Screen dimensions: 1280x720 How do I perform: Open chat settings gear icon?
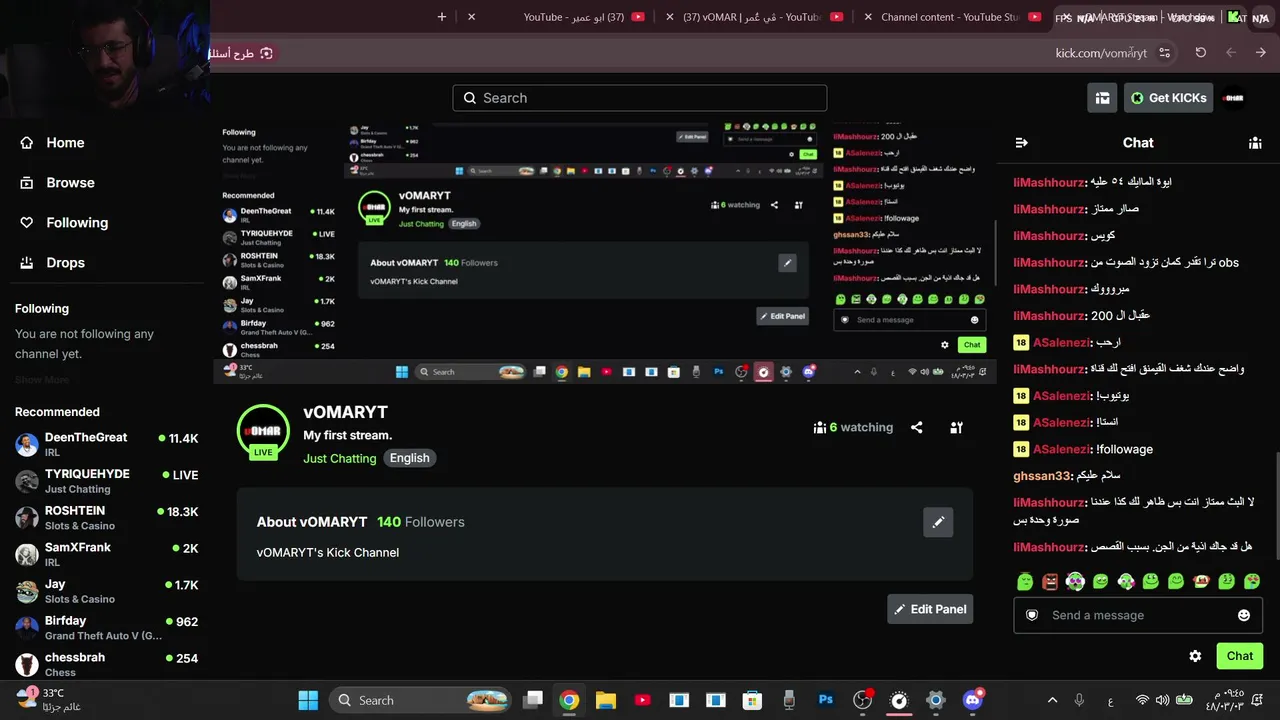click(1195, 656)
